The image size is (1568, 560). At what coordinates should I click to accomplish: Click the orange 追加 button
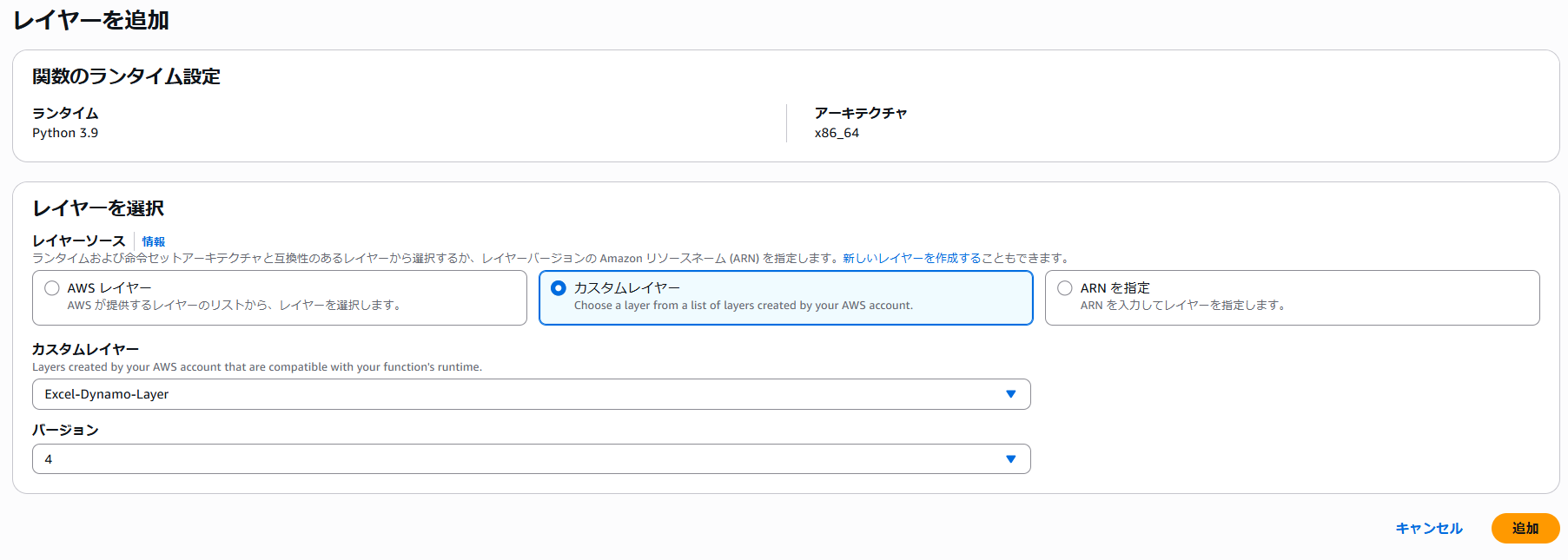[1525, 528]
